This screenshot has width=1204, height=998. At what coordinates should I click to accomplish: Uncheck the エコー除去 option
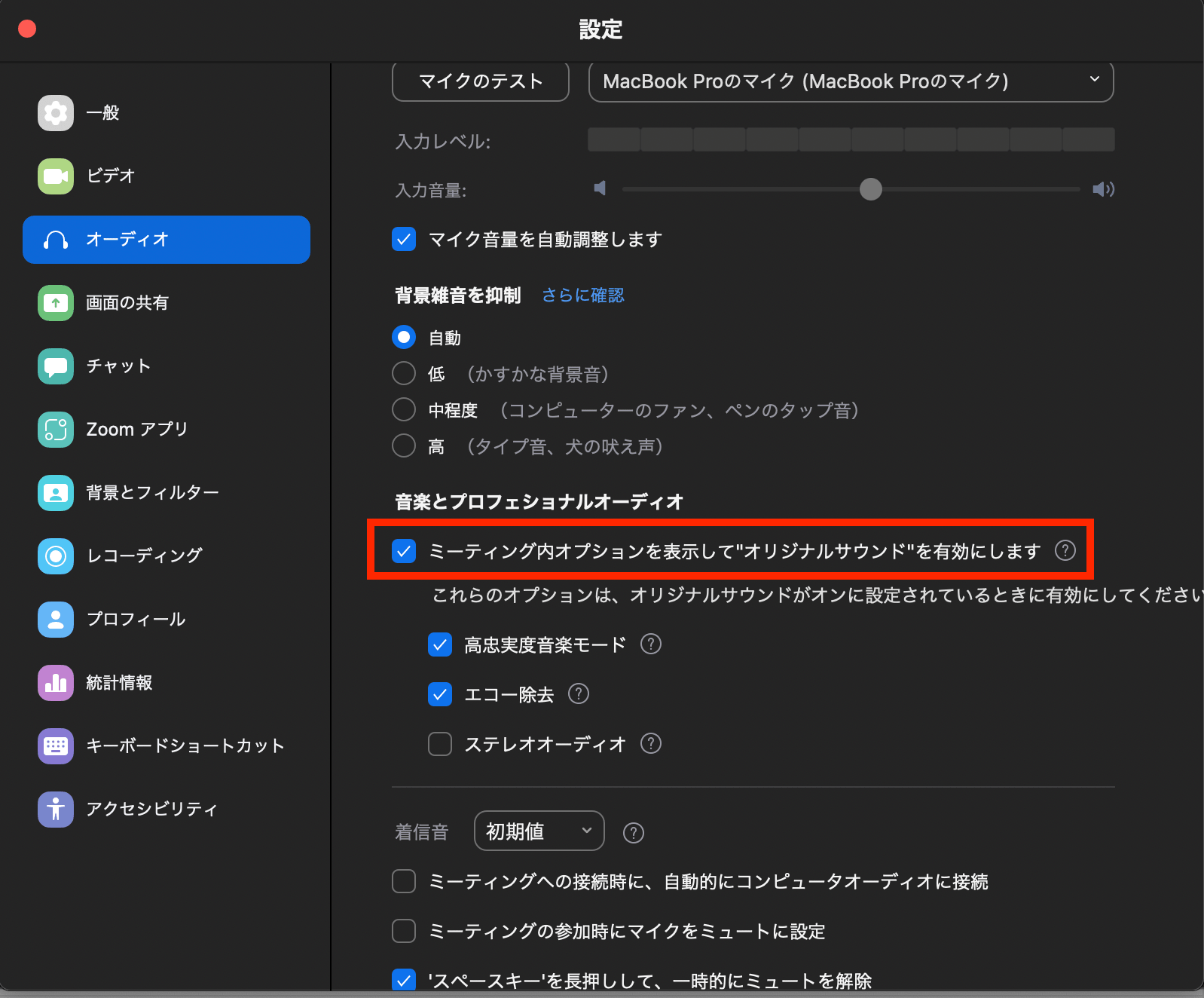[x=440, y=694]
